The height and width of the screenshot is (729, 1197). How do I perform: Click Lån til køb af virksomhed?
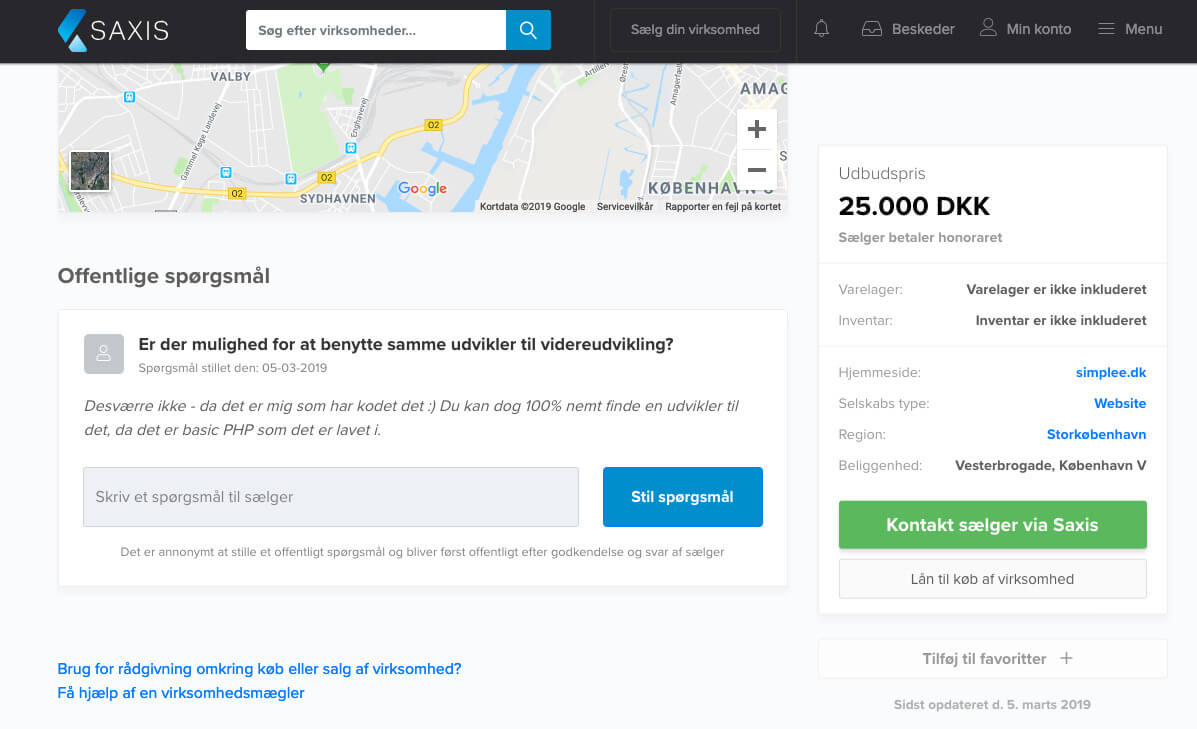pos(991,578)
